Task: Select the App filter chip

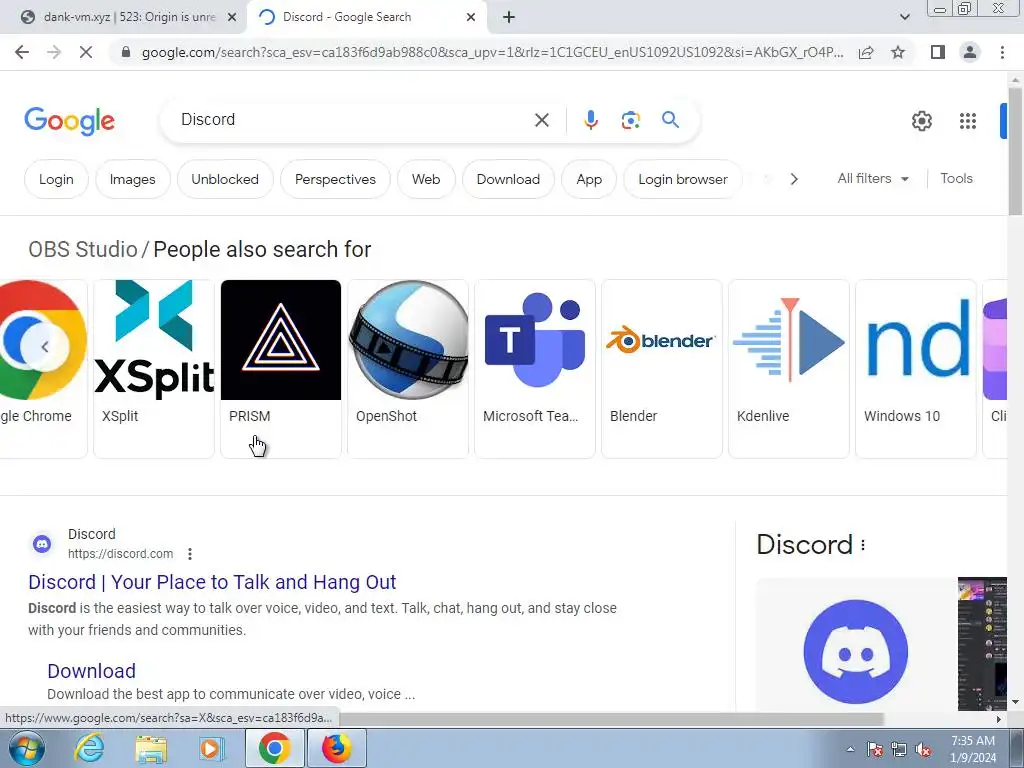Action: click(589, 179)
